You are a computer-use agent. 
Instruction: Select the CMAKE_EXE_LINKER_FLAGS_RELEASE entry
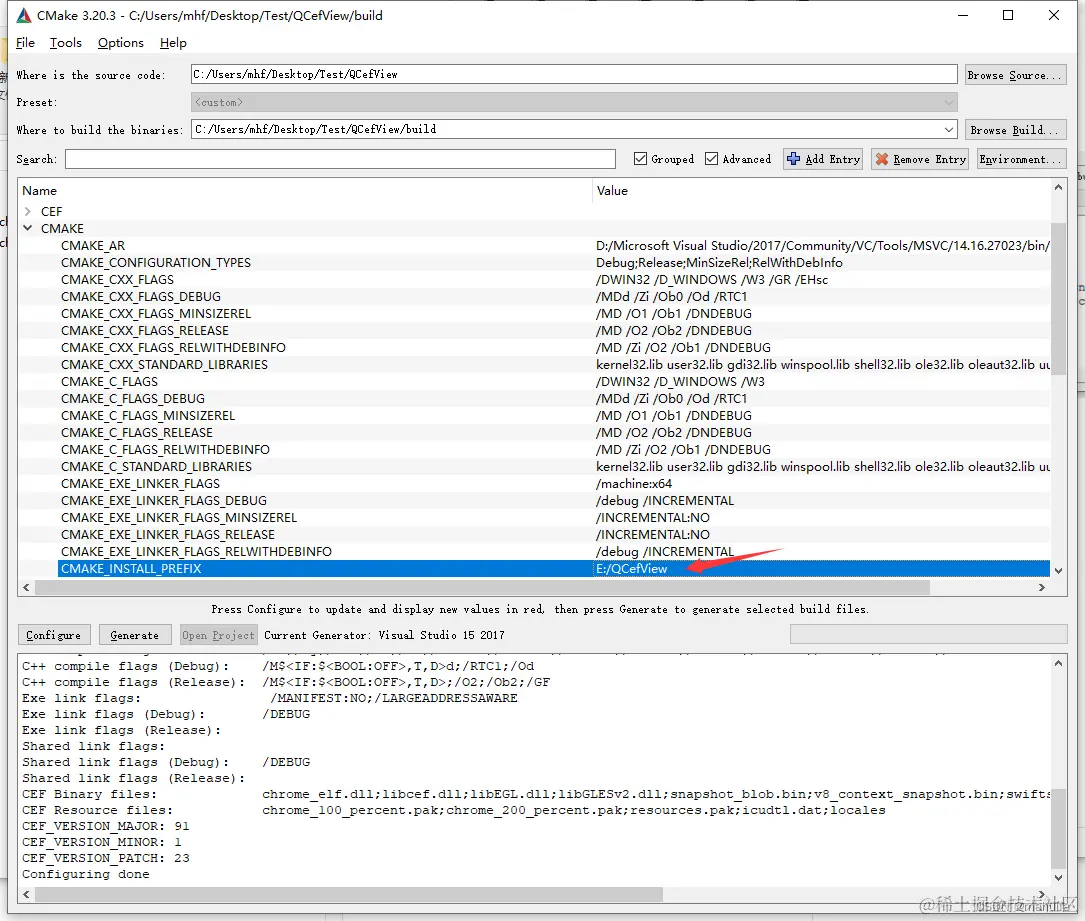coord(168,534)
